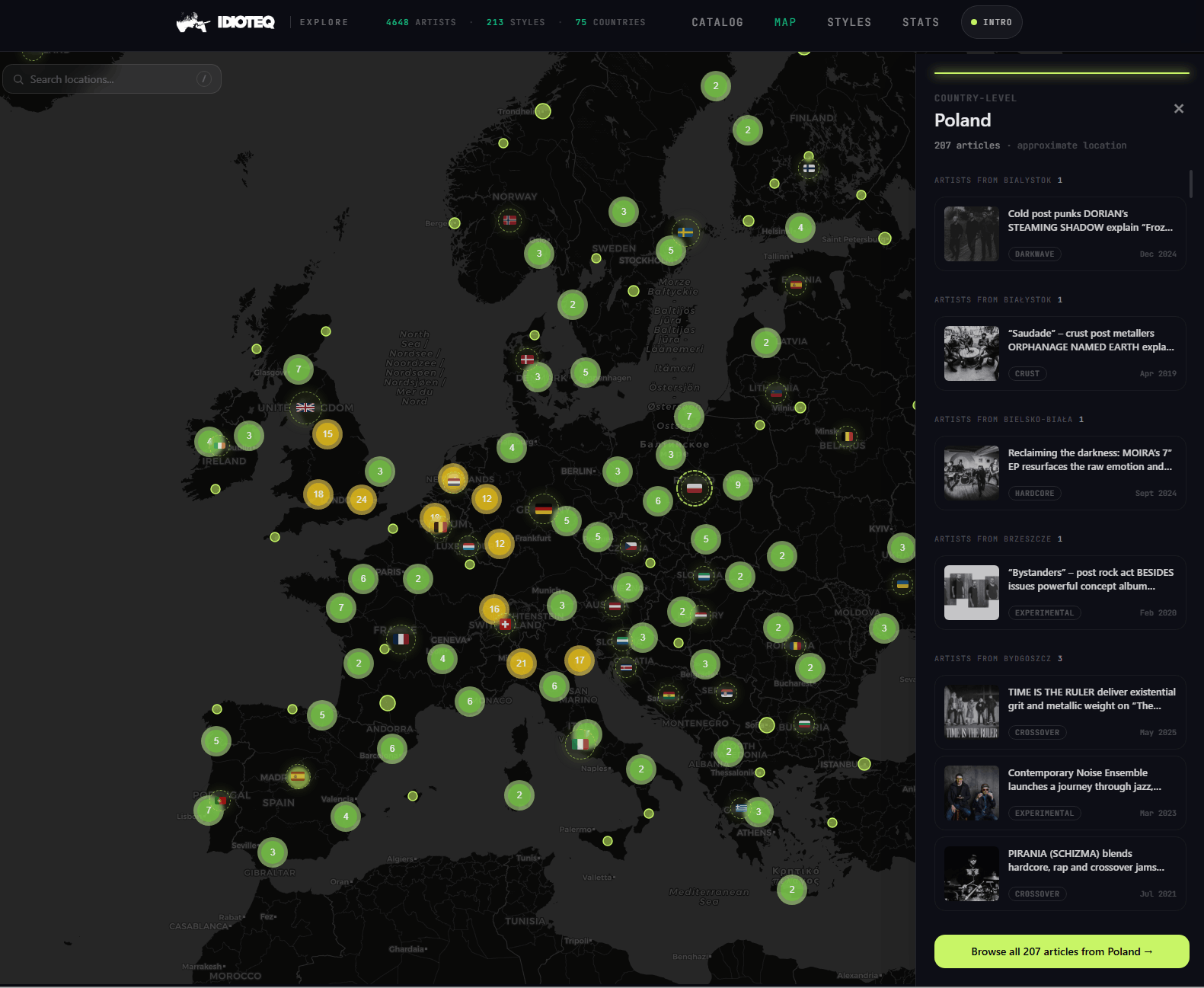Click the cluster marker labeled 21

(x=522, y=663)
